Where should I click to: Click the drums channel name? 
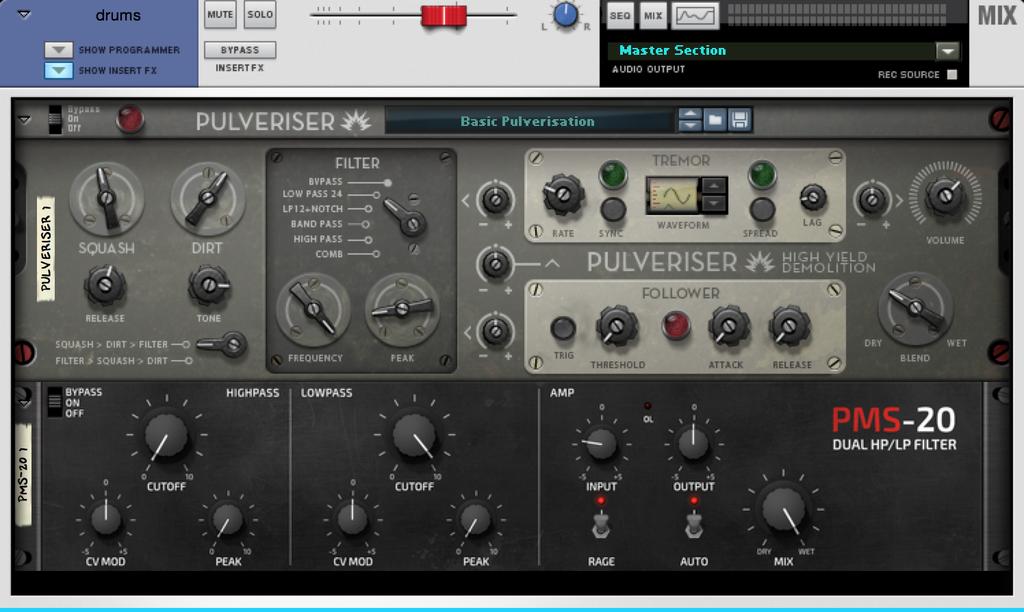click(x=118, y=15)
